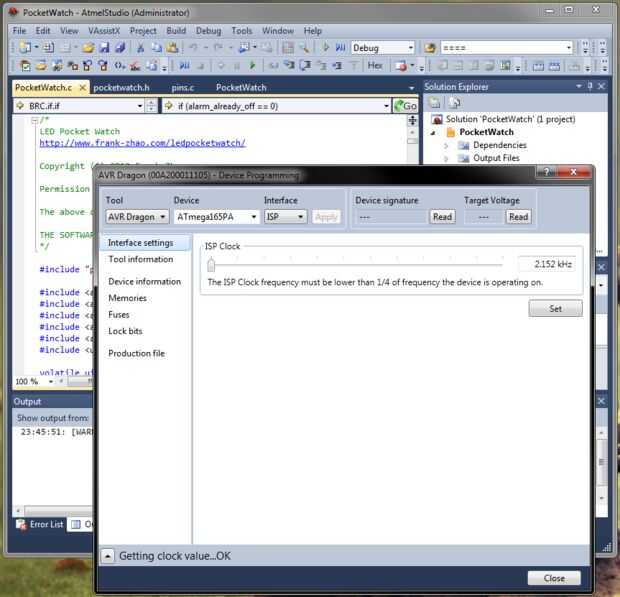Expand the Output Files tree node
This screenshot has width=620, height=597.
pyautogui.click(x=446, y=159)
